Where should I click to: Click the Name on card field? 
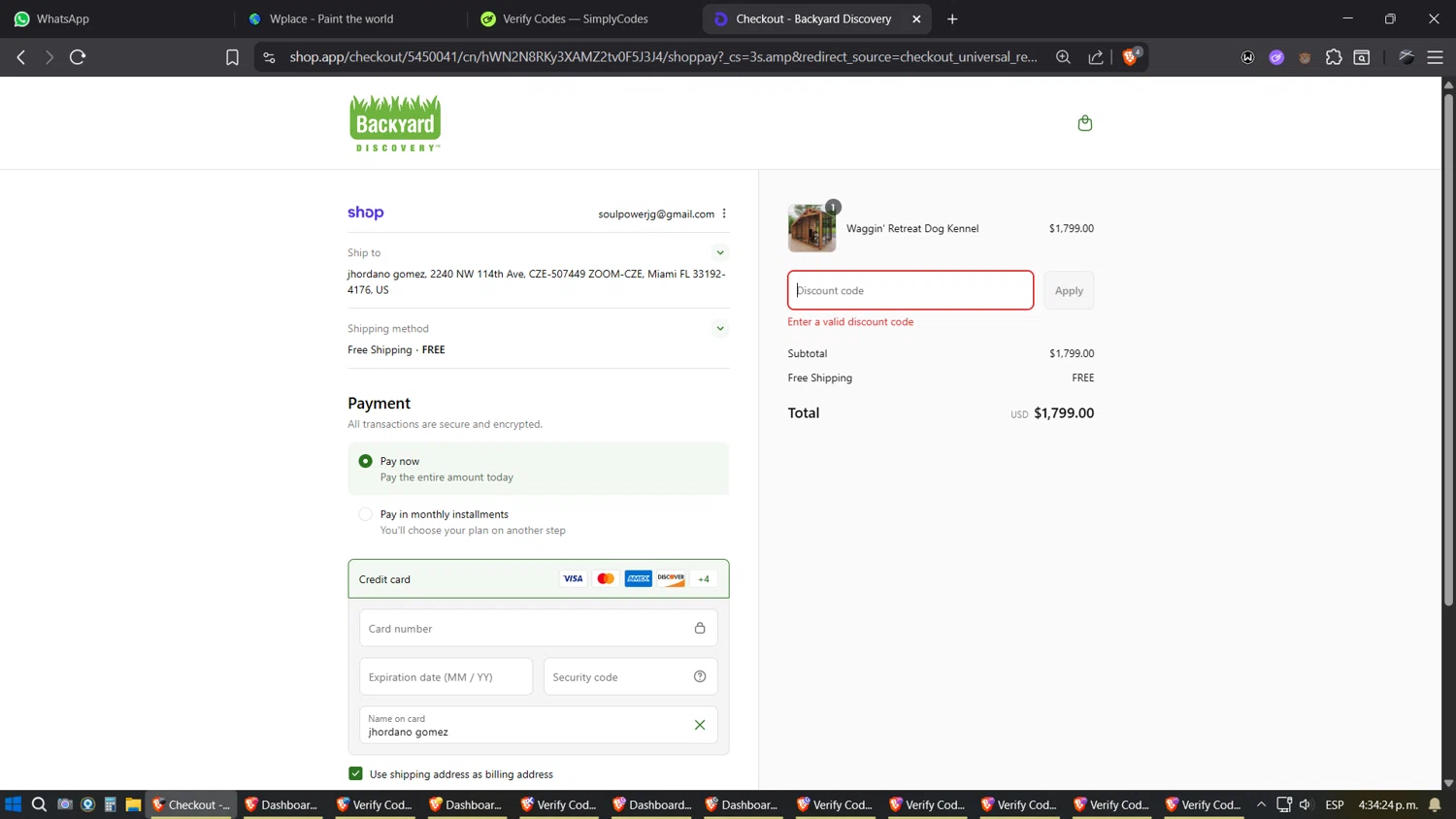coord(539,725)
